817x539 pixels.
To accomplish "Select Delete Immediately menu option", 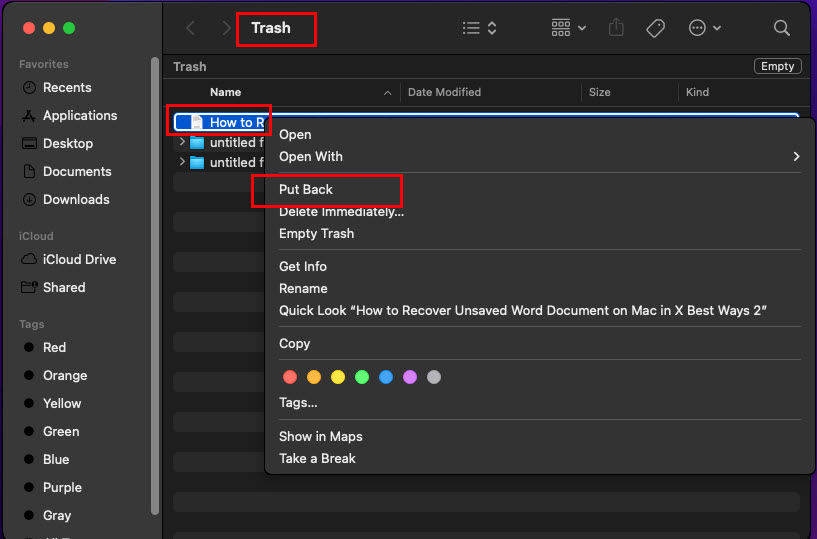I will click(341, 211).
